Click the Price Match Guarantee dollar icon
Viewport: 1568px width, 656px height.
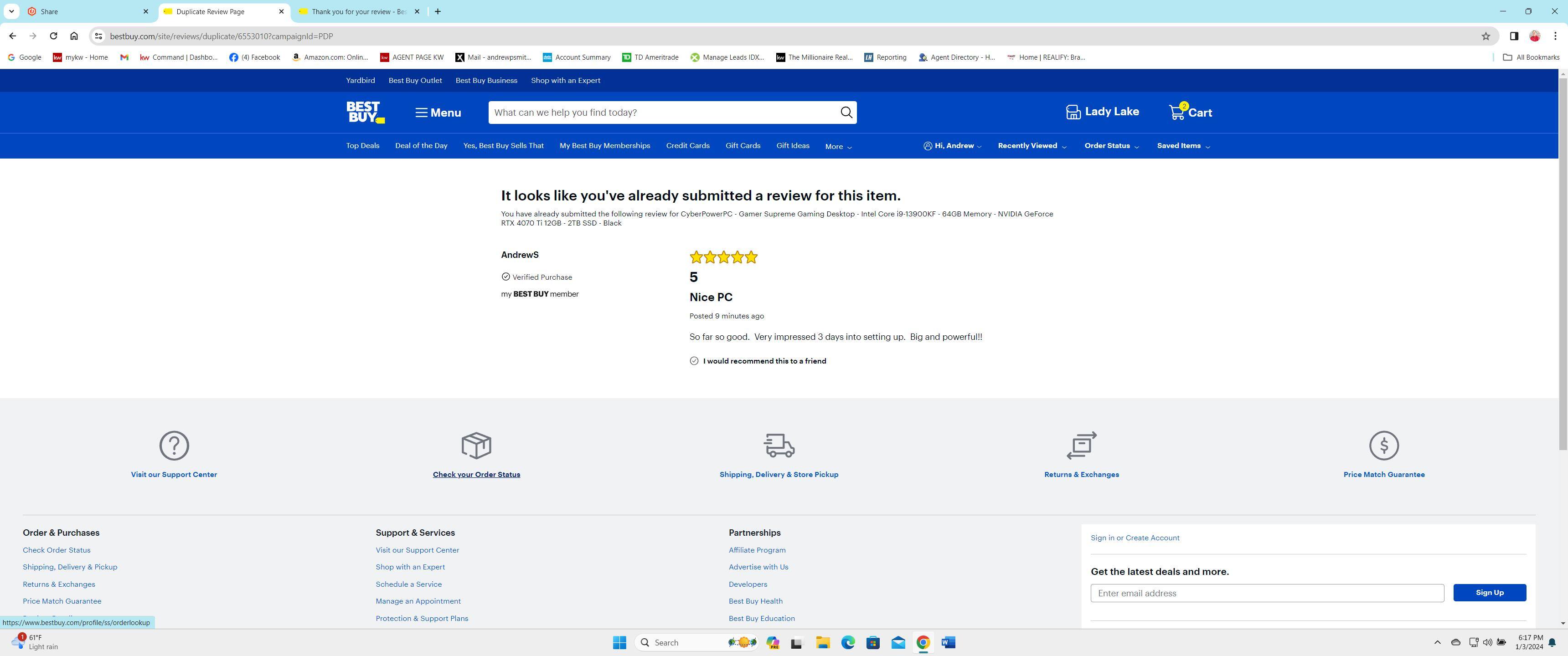pyautogui.click(x=1383, y=446)
